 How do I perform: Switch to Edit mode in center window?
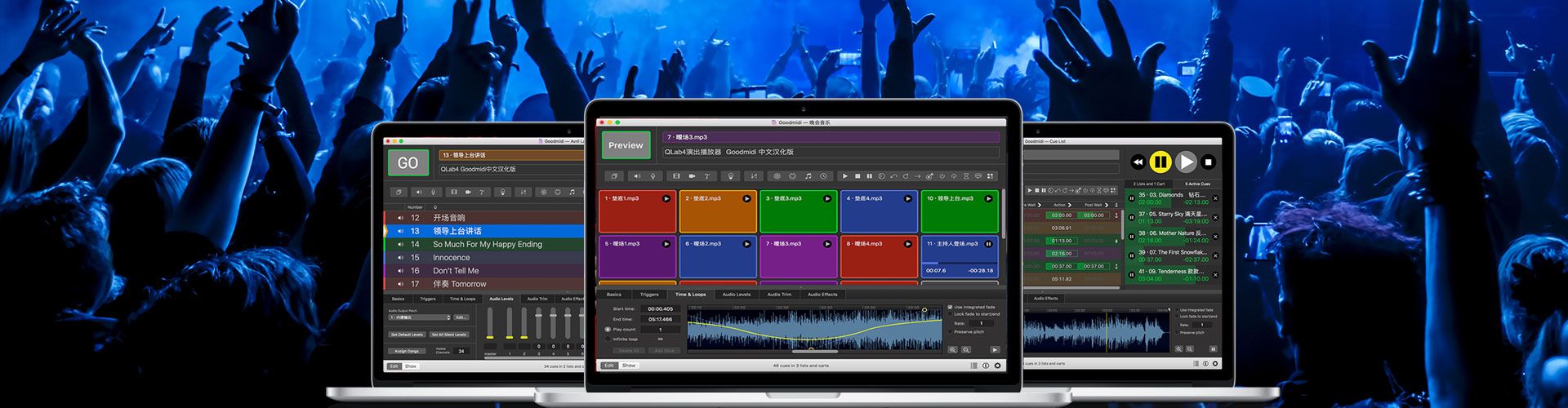(x=609, y=366)
